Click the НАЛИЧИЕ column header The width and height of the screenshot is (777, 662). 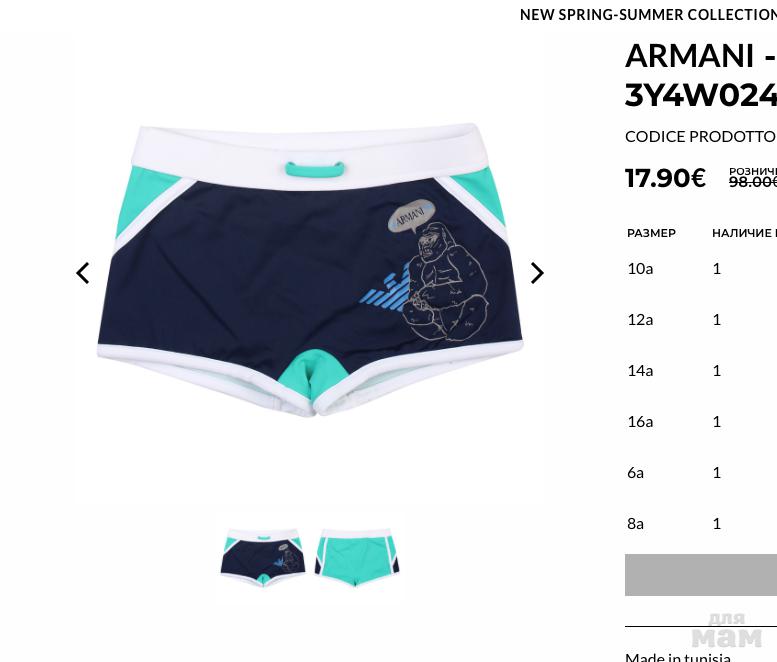744,233
